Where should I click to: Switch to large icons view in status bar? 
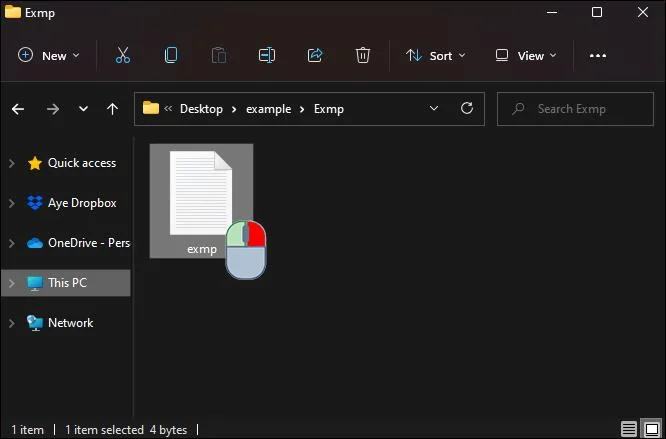(651, 429)
